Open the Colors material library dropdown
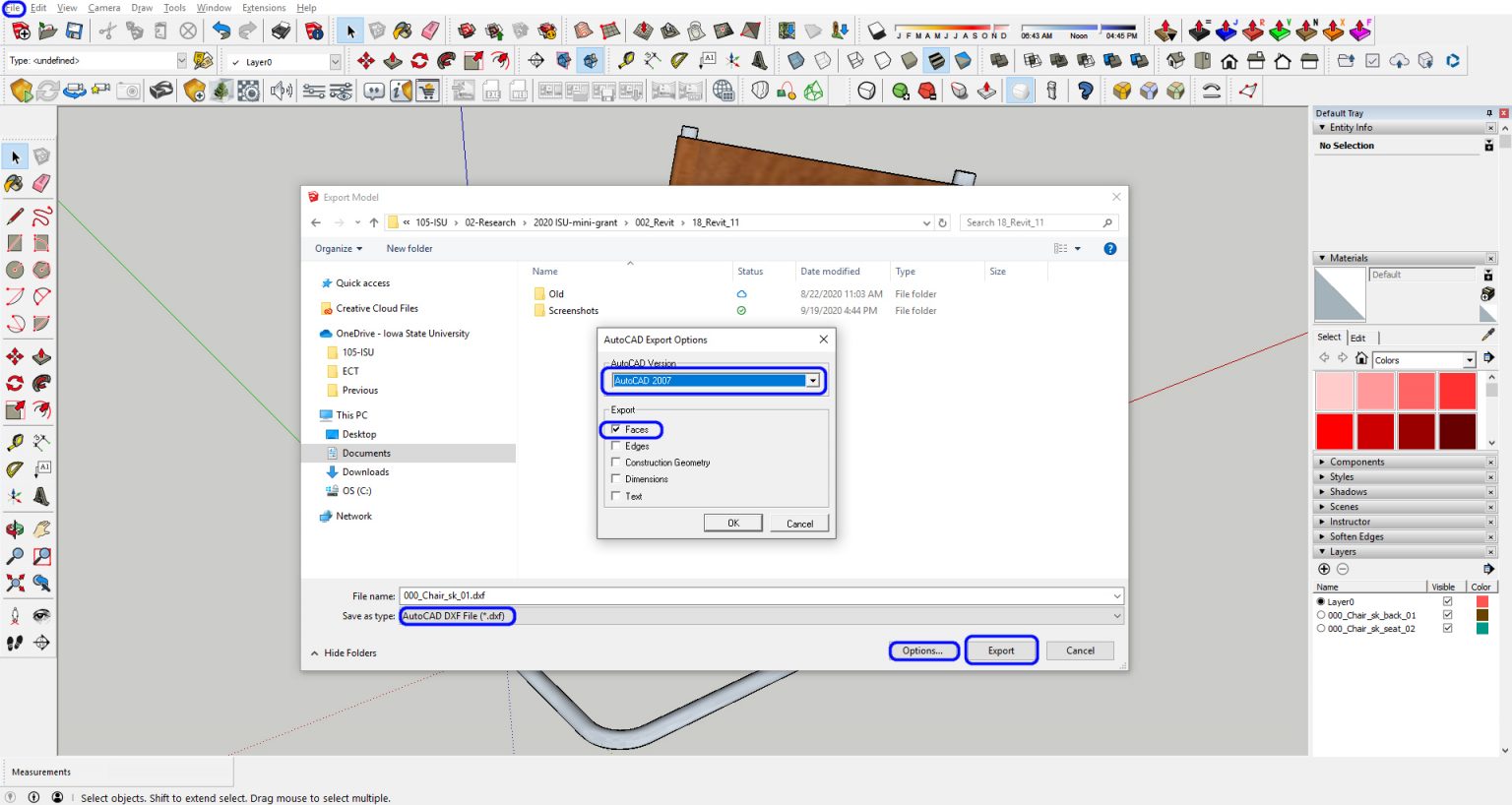The width and height of the screenshot is (1512, 805). pyautogui.click(x=1469, y=360)
